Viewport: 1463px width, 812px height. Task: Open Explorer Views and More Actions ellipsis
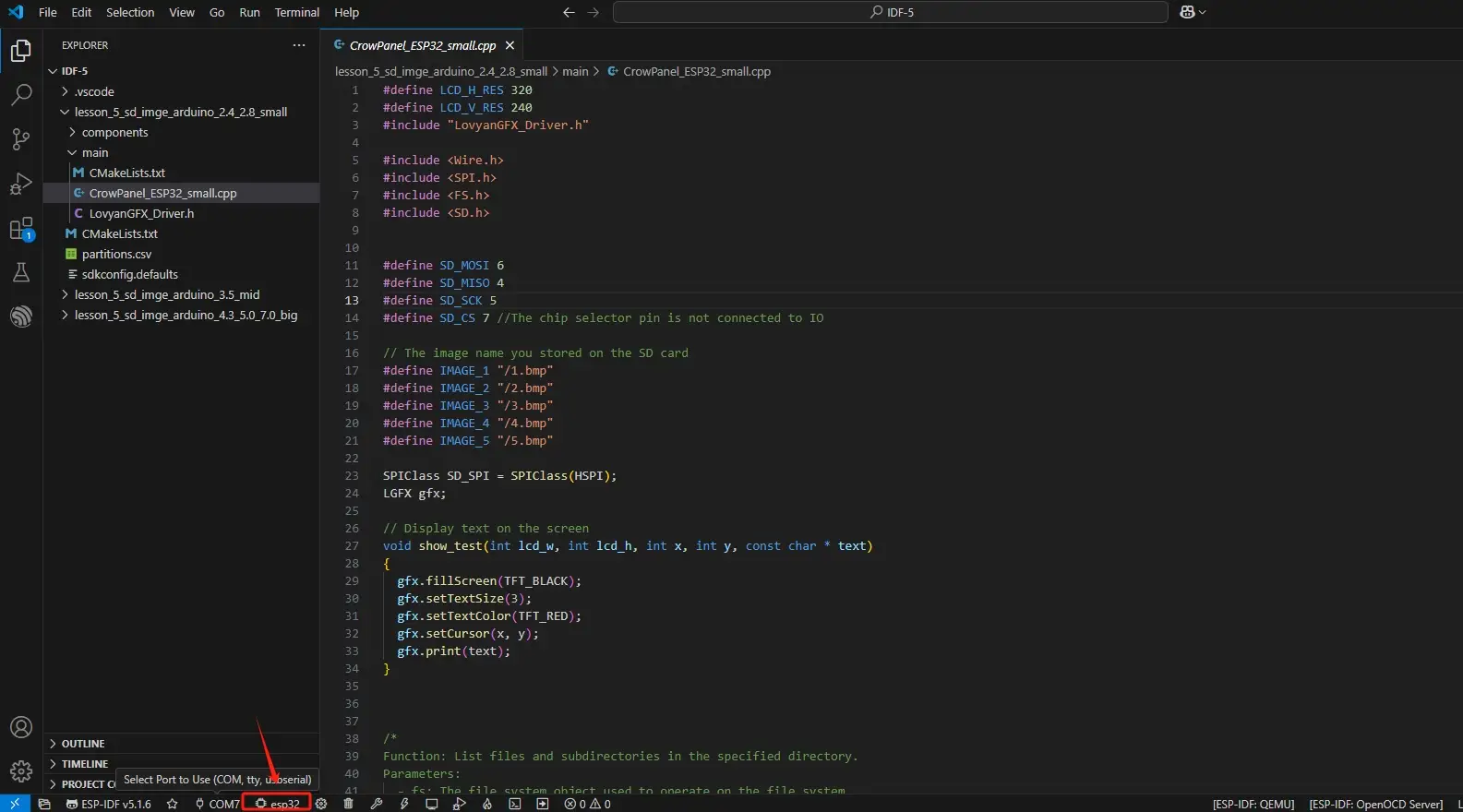(299, 45)
